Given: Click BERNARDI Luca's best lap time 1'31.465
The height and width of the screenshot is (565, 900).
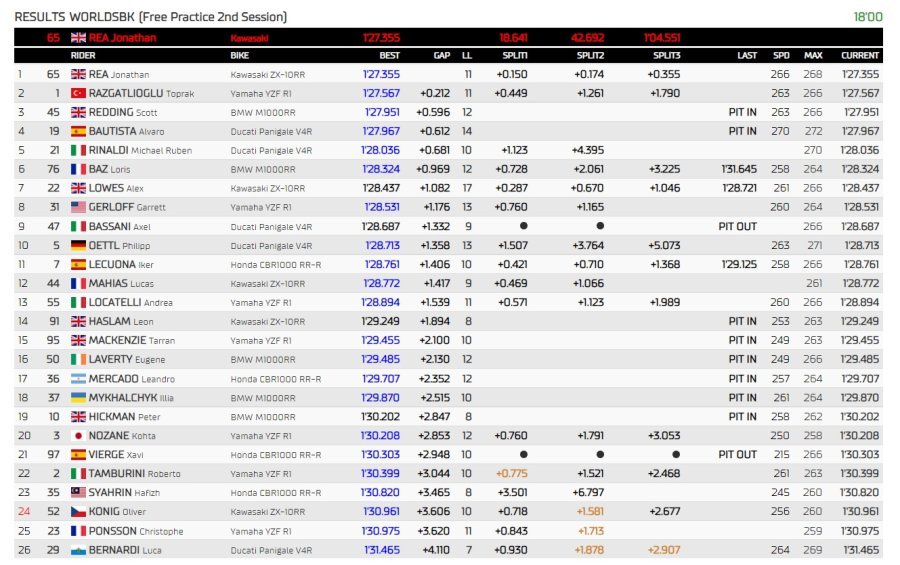Looking at the screenshot, I should pyautogui.click(x=381, y=550).
